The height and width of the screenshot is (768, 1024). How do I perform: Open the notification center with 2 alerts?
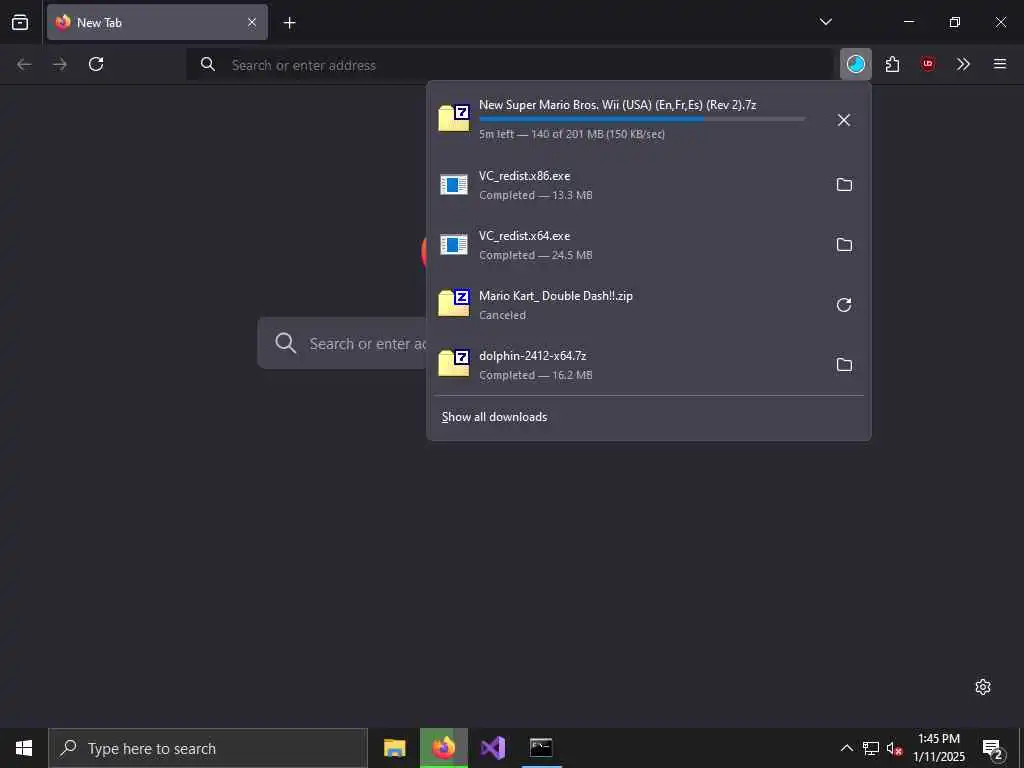[x=992, y=748]
